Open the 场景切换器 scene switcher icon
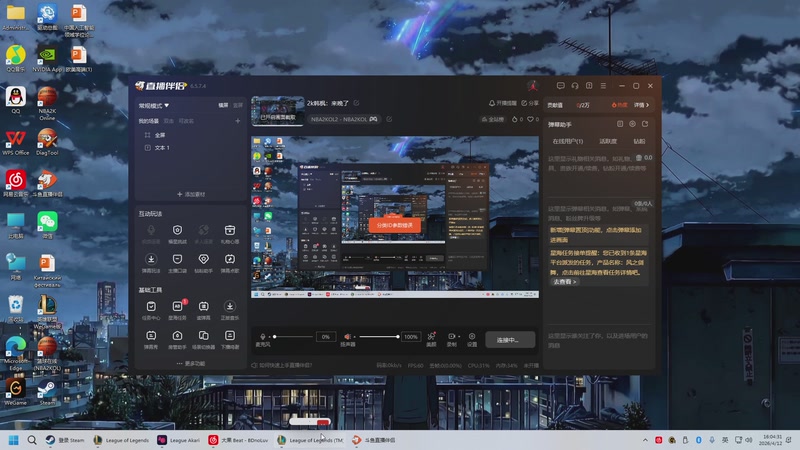The width and height of the screenshot is (800, 450). coord(204,336)
